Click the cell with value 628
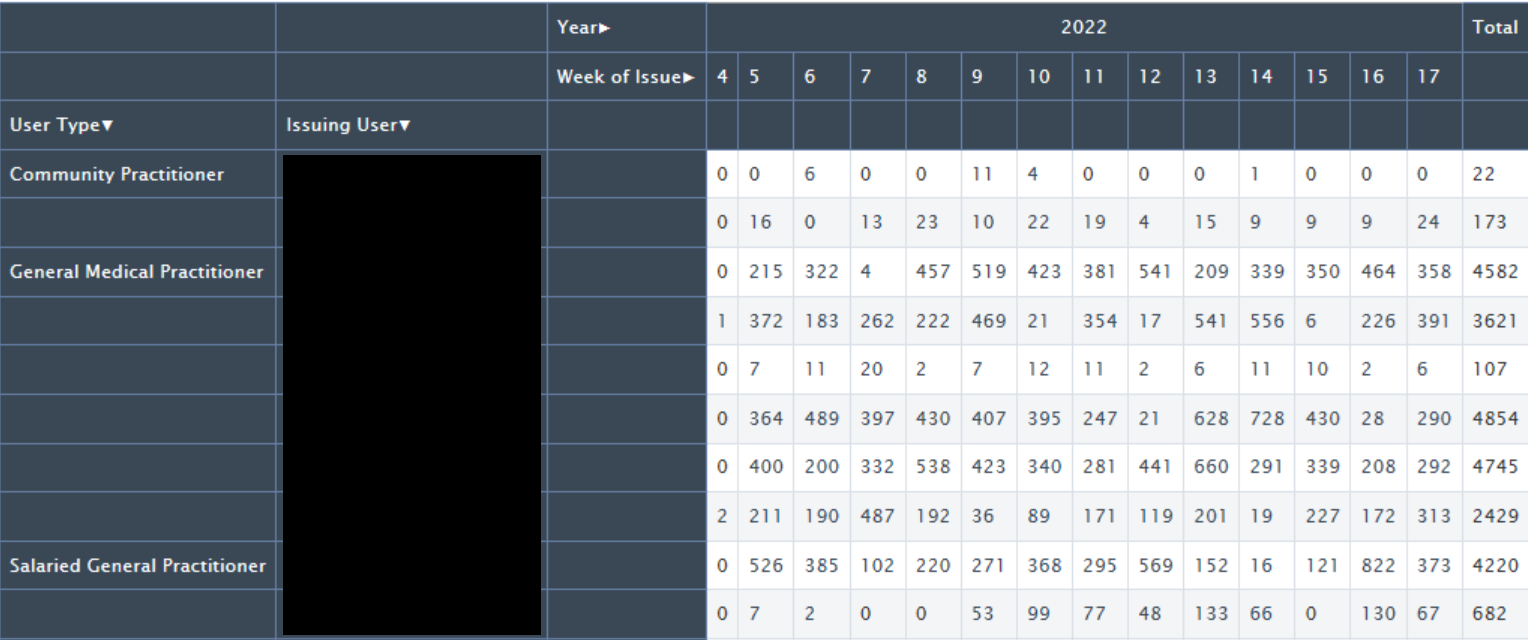Screen dimensions: 1528x640 tap(1211, 419)
